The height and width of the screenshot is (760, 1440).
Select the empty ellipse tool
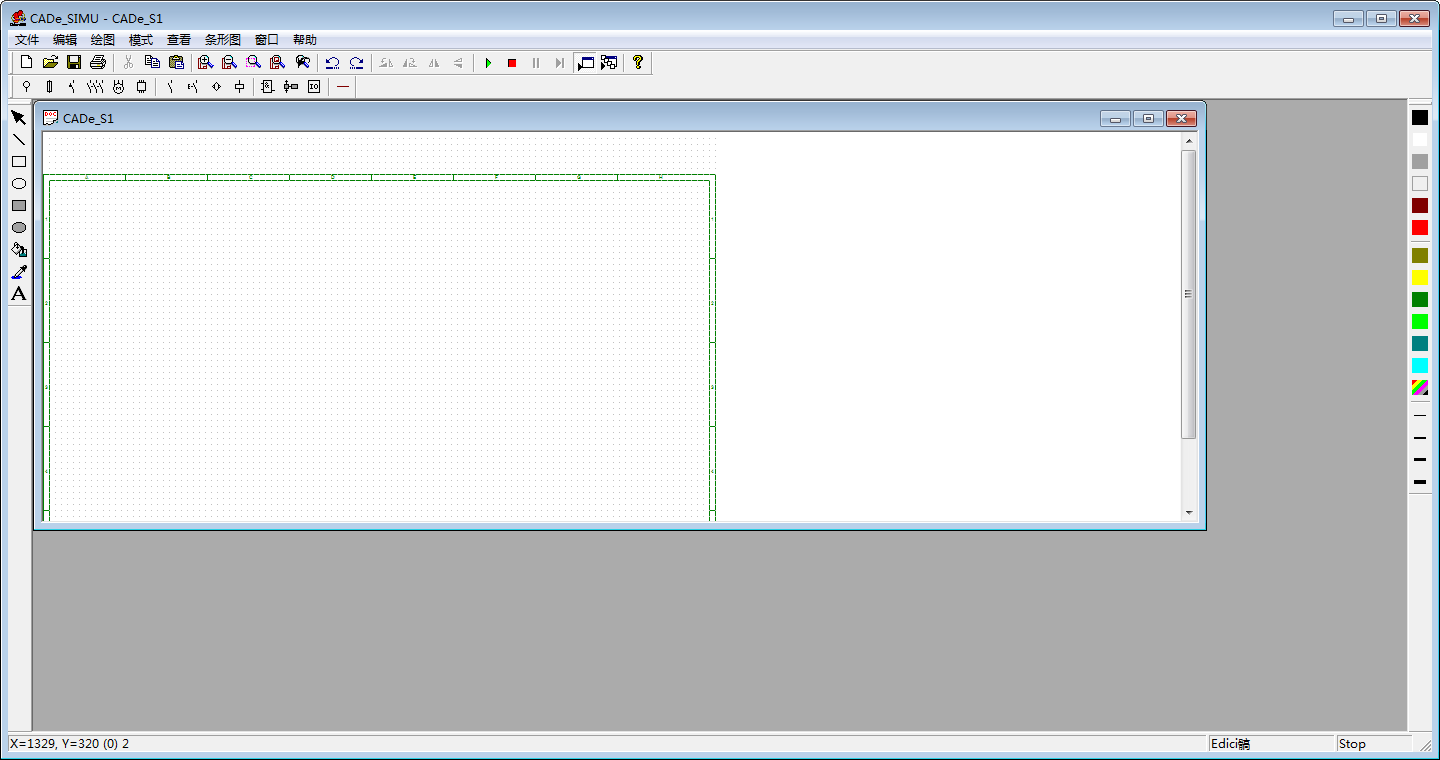[x=18, y=184]
